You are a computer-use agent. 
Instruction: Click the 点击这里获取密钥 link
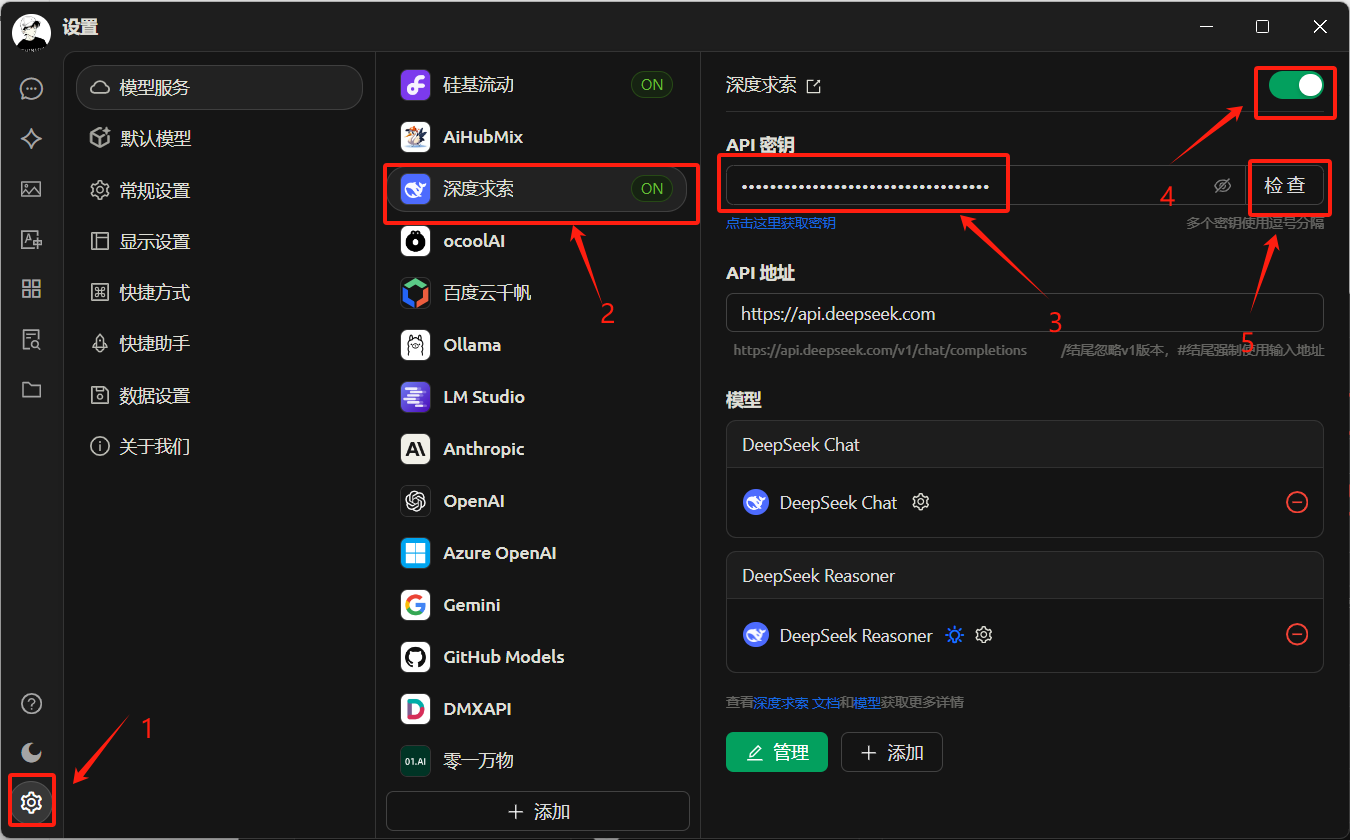(x=780, y=223)
